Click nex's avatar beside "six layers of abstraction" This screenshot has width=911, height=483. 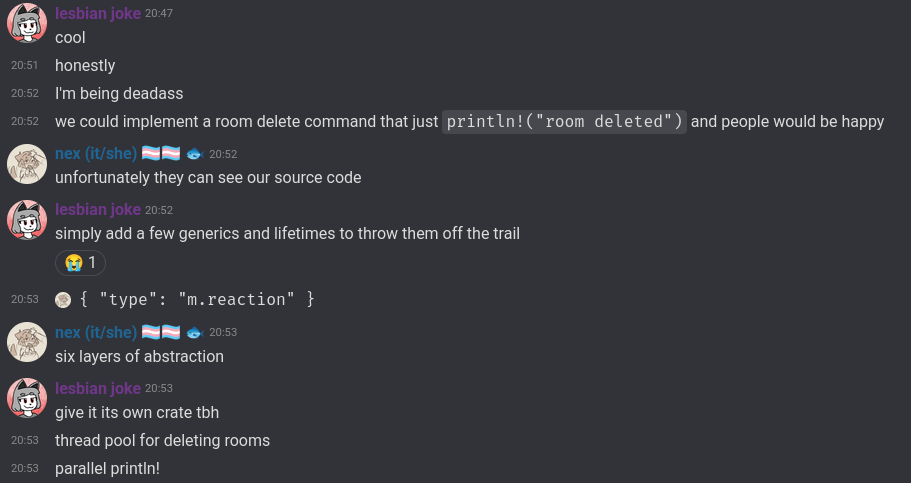[27, 342]
